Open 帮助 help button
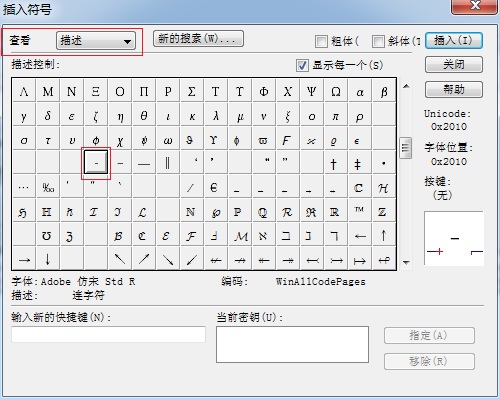The image size is (500, 399). click(454, 89)
